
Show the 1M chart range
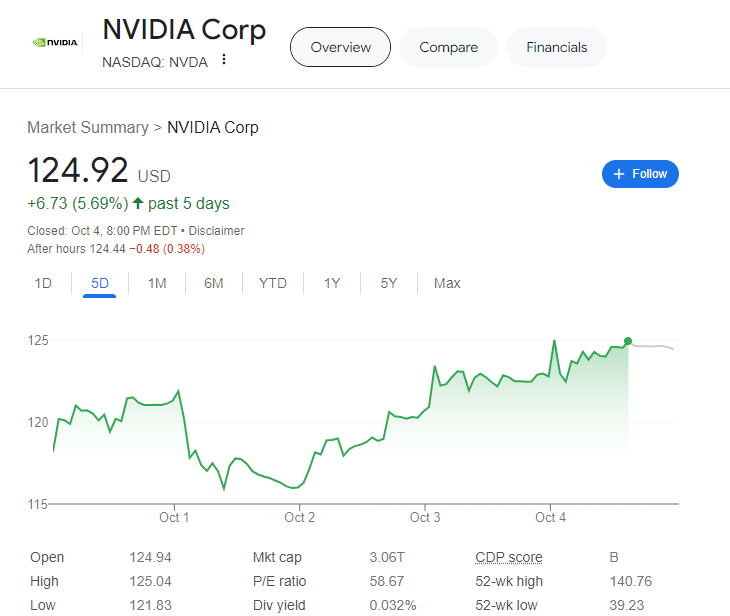157,283
